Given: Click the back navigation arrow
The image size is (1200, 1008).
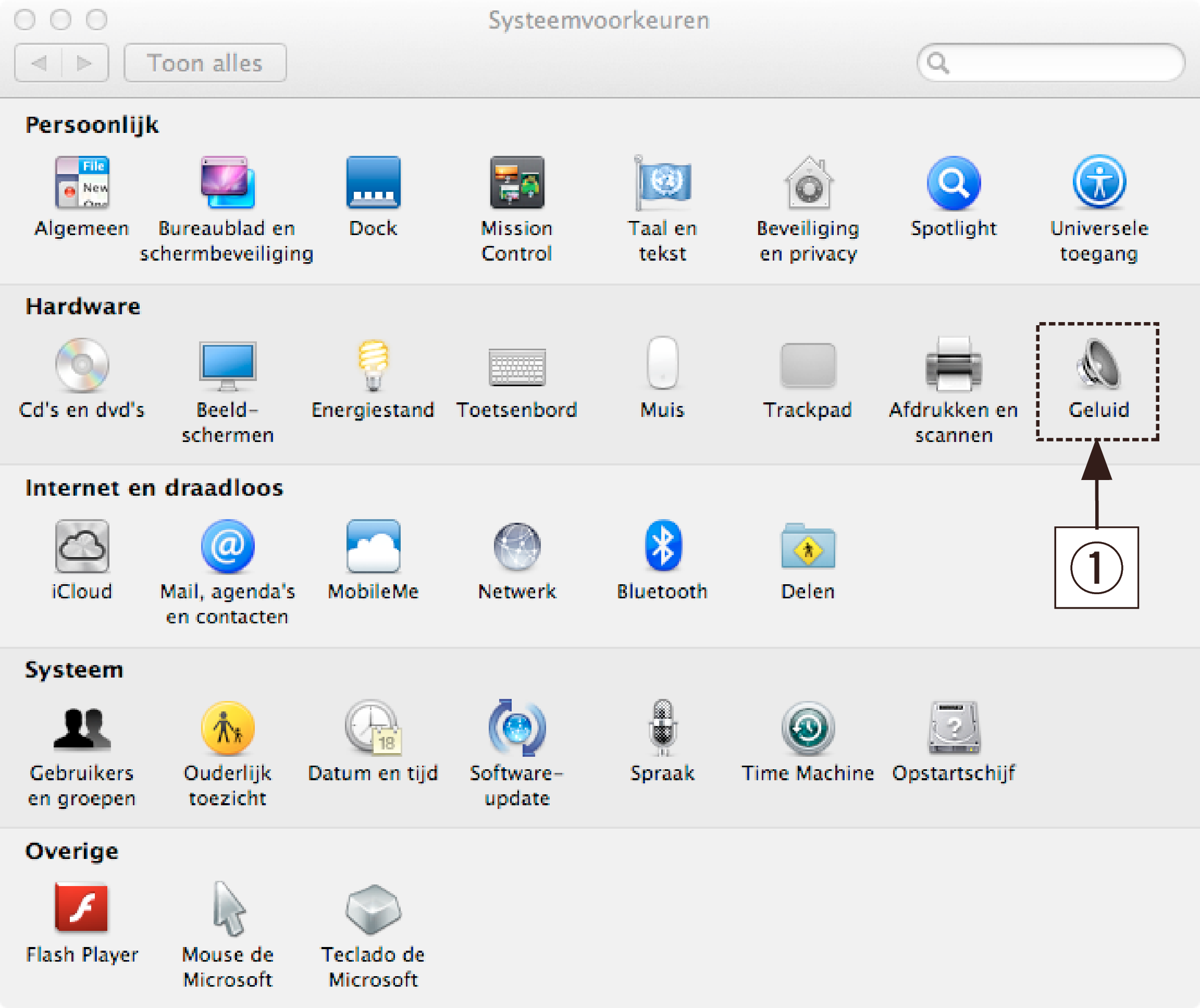Looking at the screenshot, I should (39, 63).
